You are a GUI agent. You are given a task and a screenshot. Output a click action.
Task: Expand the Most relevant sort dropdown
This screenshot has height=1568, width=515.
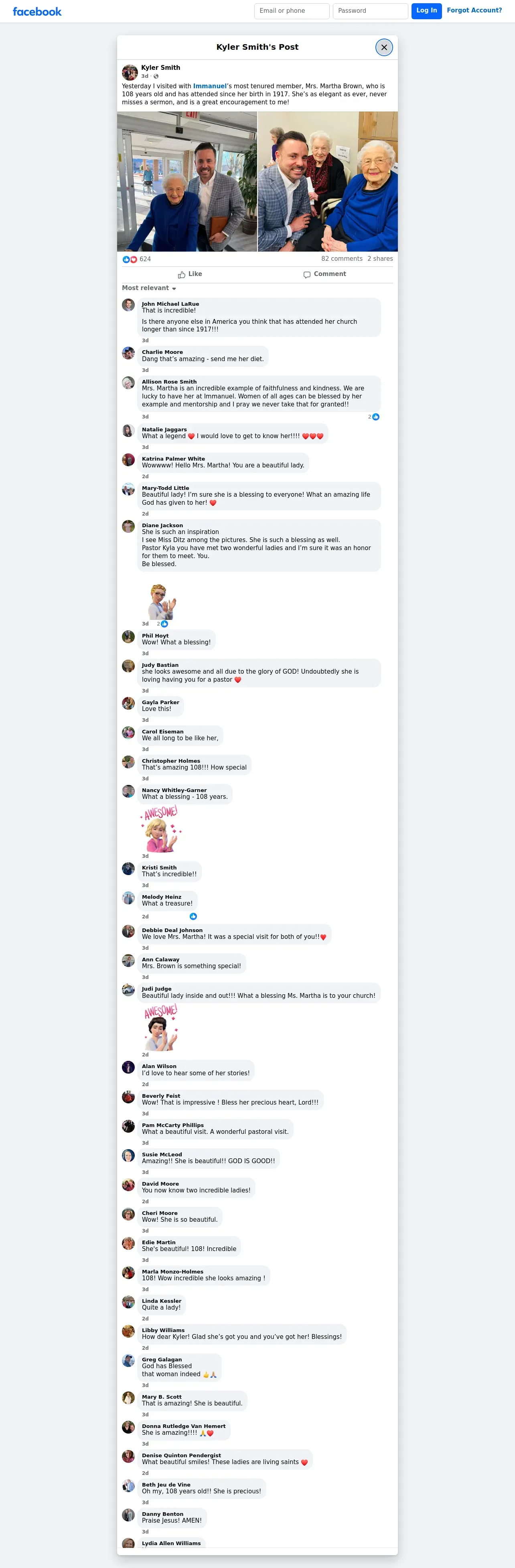click(x=149, y=288)
